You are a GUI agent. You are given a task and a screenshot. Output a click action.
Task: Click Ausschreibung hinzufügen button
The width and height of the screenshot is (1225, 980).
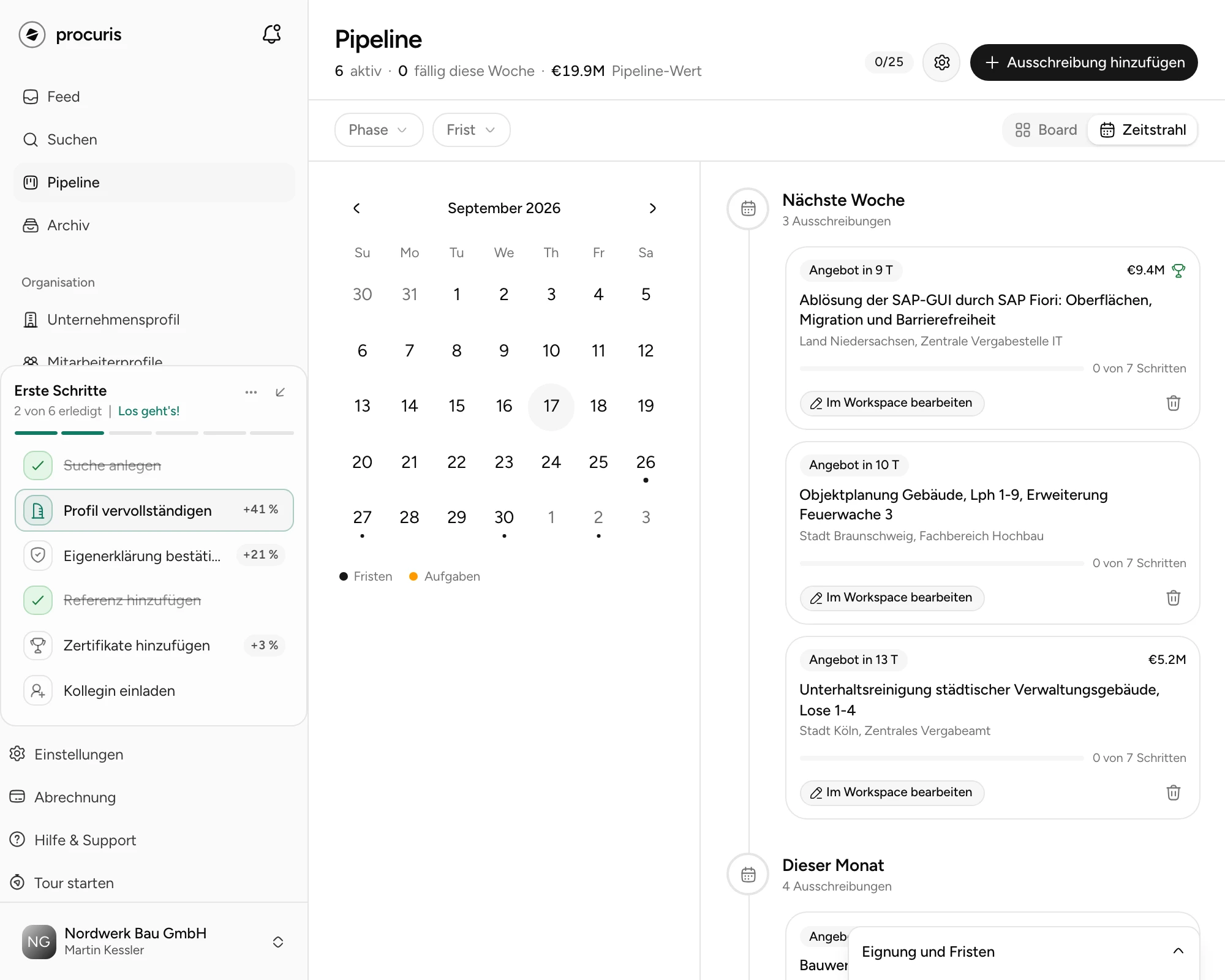1084,62
